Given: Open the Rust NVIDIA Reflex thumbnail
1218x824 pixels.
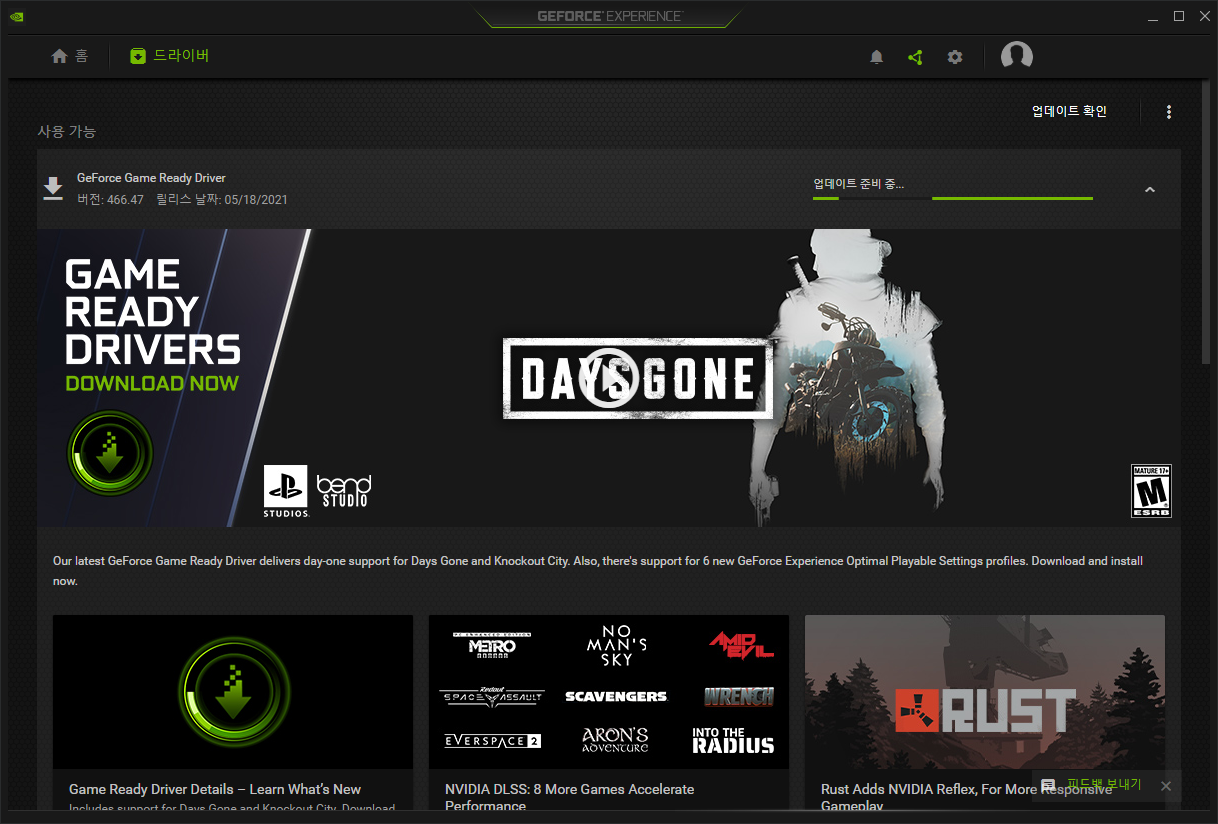Looking at the screenshot, I should click(x=985, y=692).
